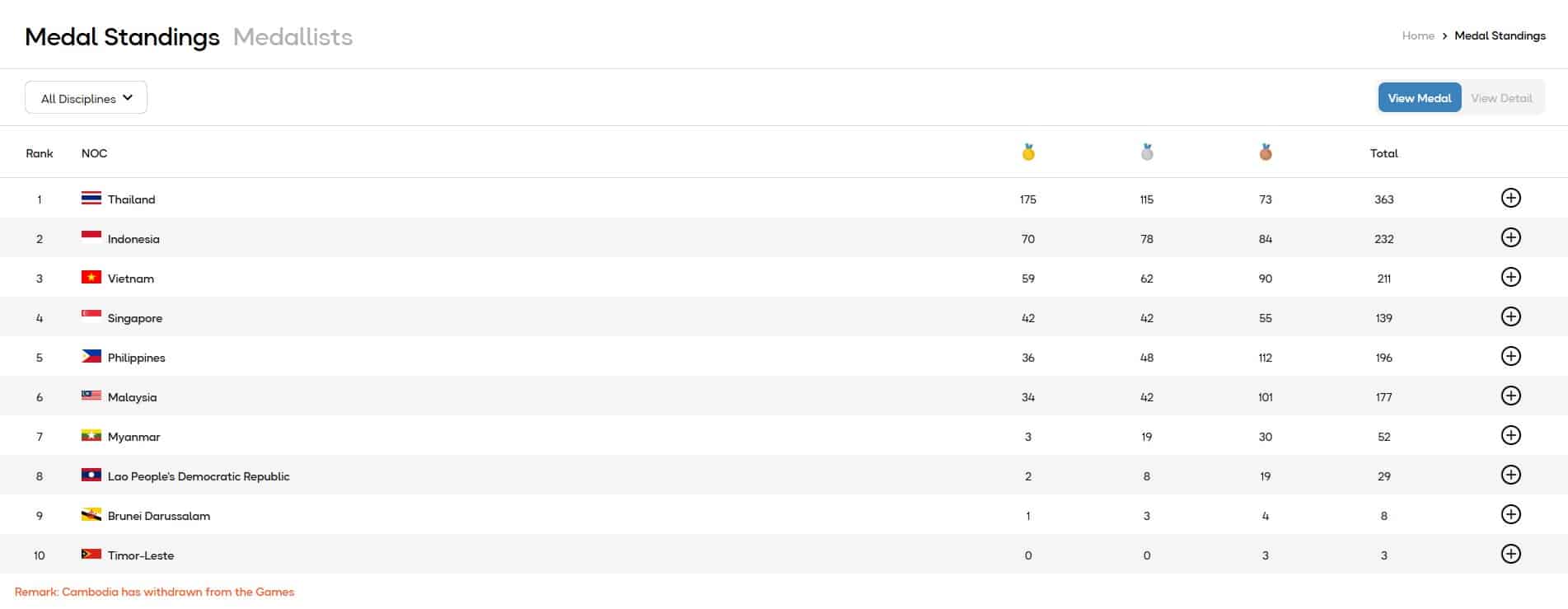Open the Medallists tab

click(x=293, y=37)
